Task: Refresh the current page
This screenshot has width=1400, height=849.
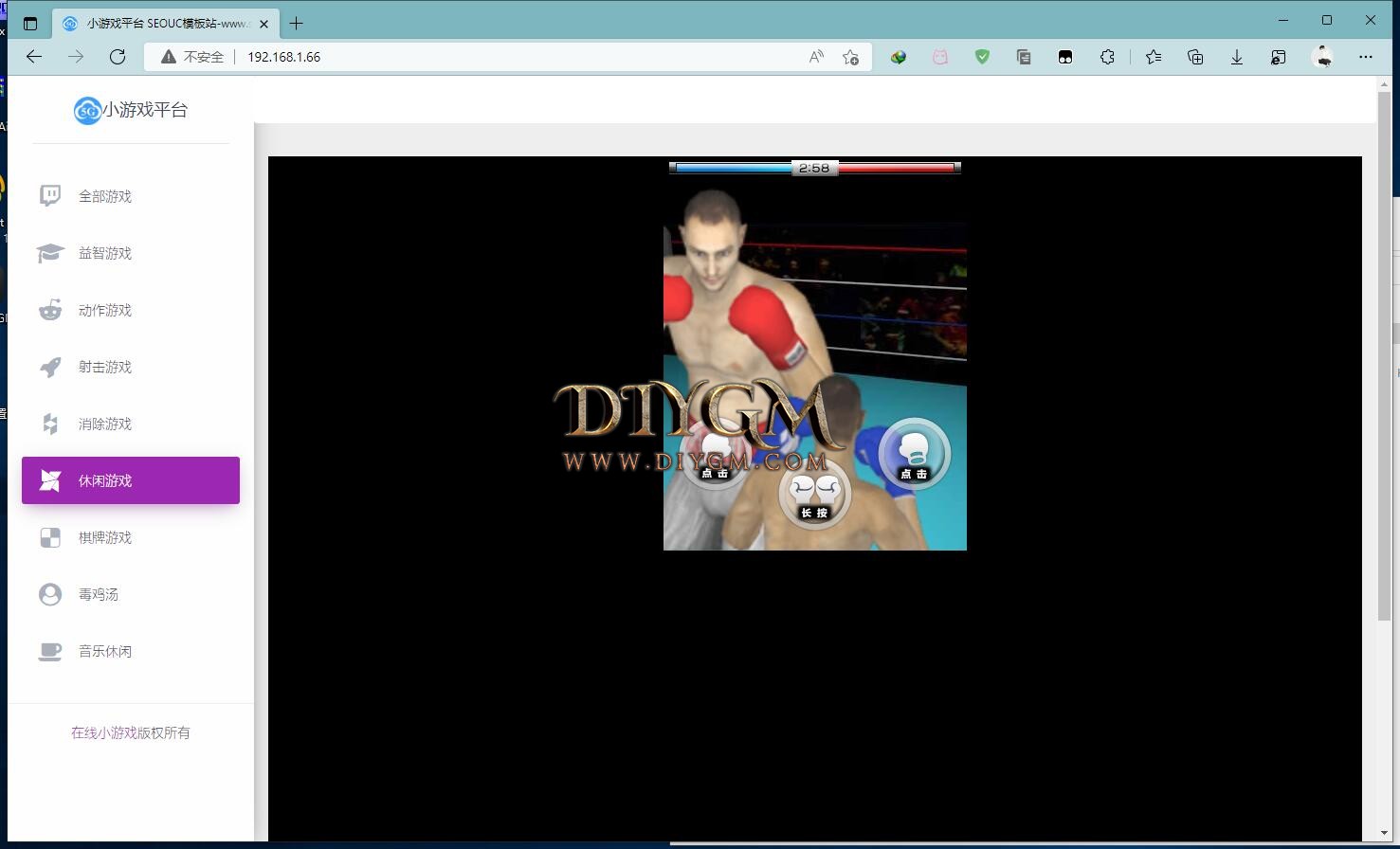Action: [x=118, y=57]
